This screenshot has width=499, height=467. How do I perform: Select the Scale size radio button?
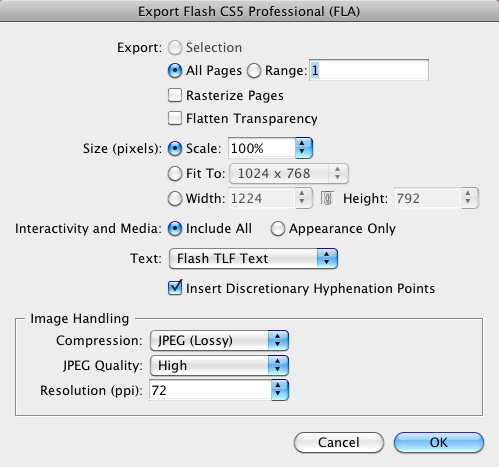tap(175, 148)
